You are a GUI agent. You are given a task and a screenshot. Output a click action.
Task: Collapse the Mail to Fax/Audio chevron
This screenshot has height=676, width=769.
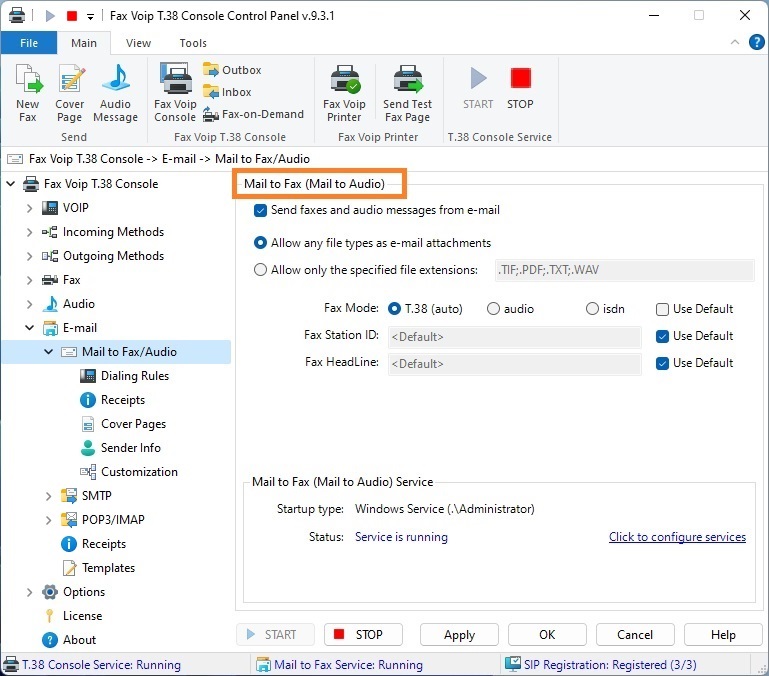(49, 352)
